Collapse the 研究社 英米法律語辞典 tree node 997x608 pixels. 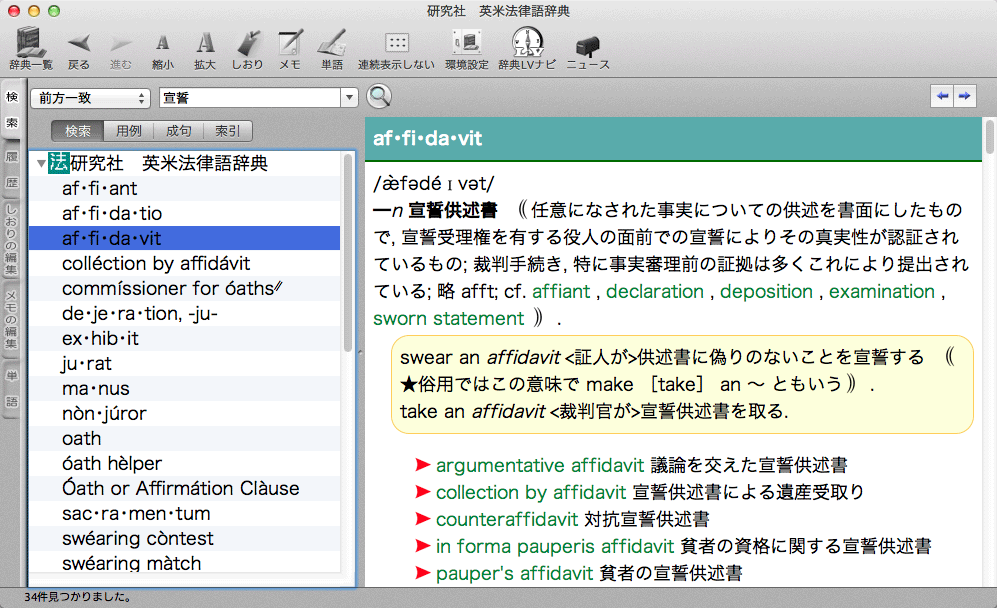pyautogui.click(x=41, y=163)
